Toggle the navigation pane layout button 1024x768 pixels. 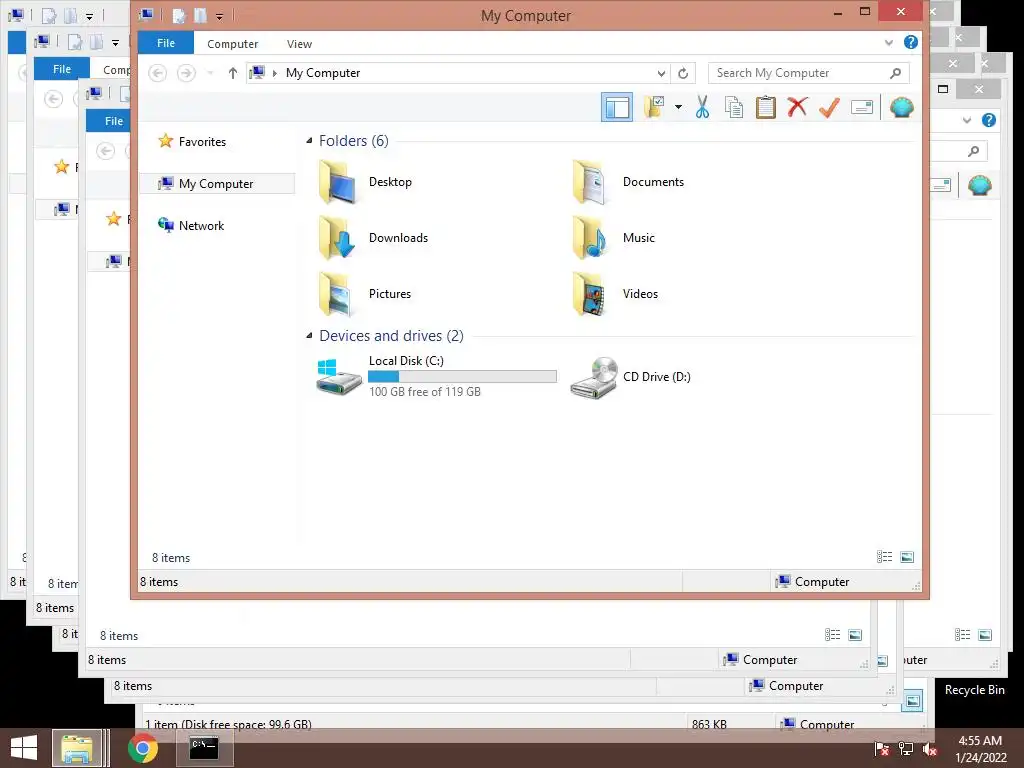(x=616, y=108)
